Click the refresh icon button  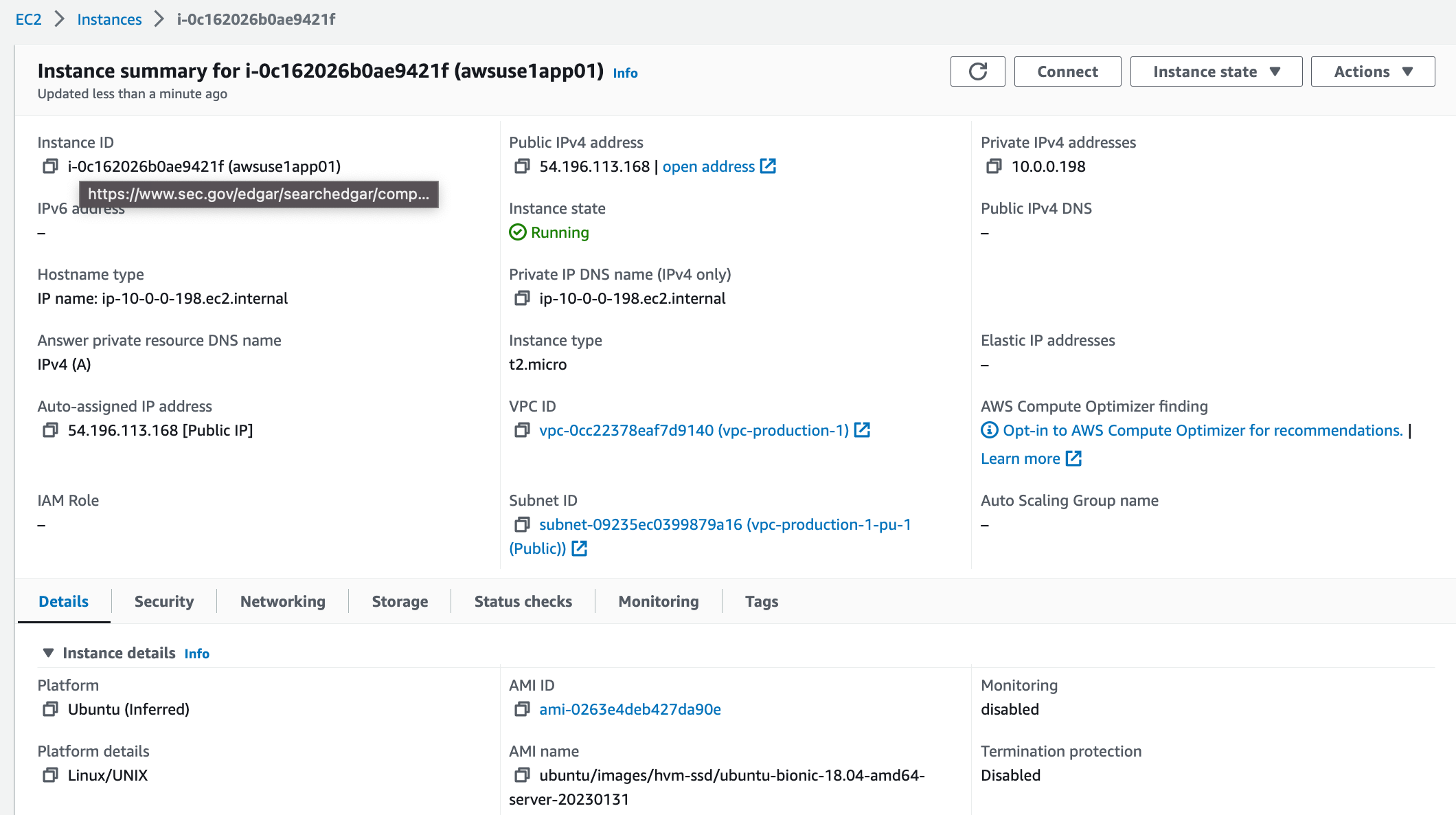point(977,71)
